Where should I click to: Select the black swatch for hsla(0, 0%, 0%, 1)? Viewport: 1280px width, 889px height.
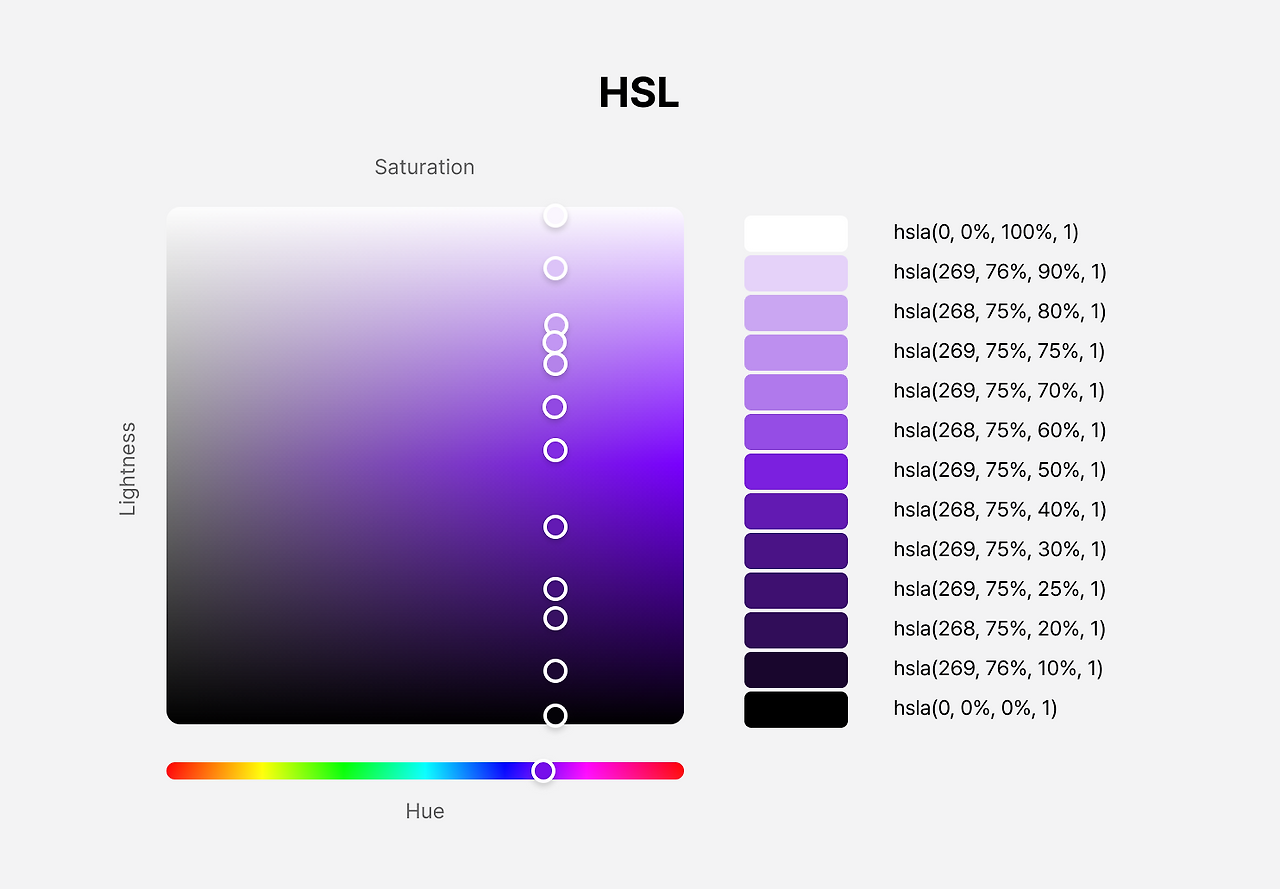pyautogui.click(x=796, y=709)
